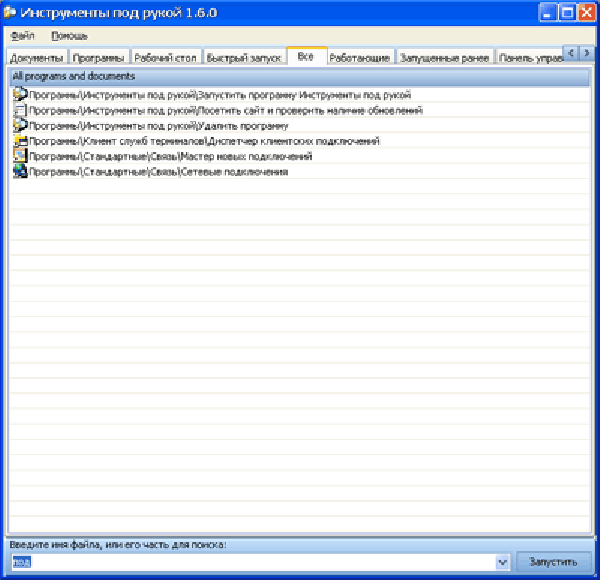
Task: Switch to the Работающие tab
Action: tap(360, 58)
